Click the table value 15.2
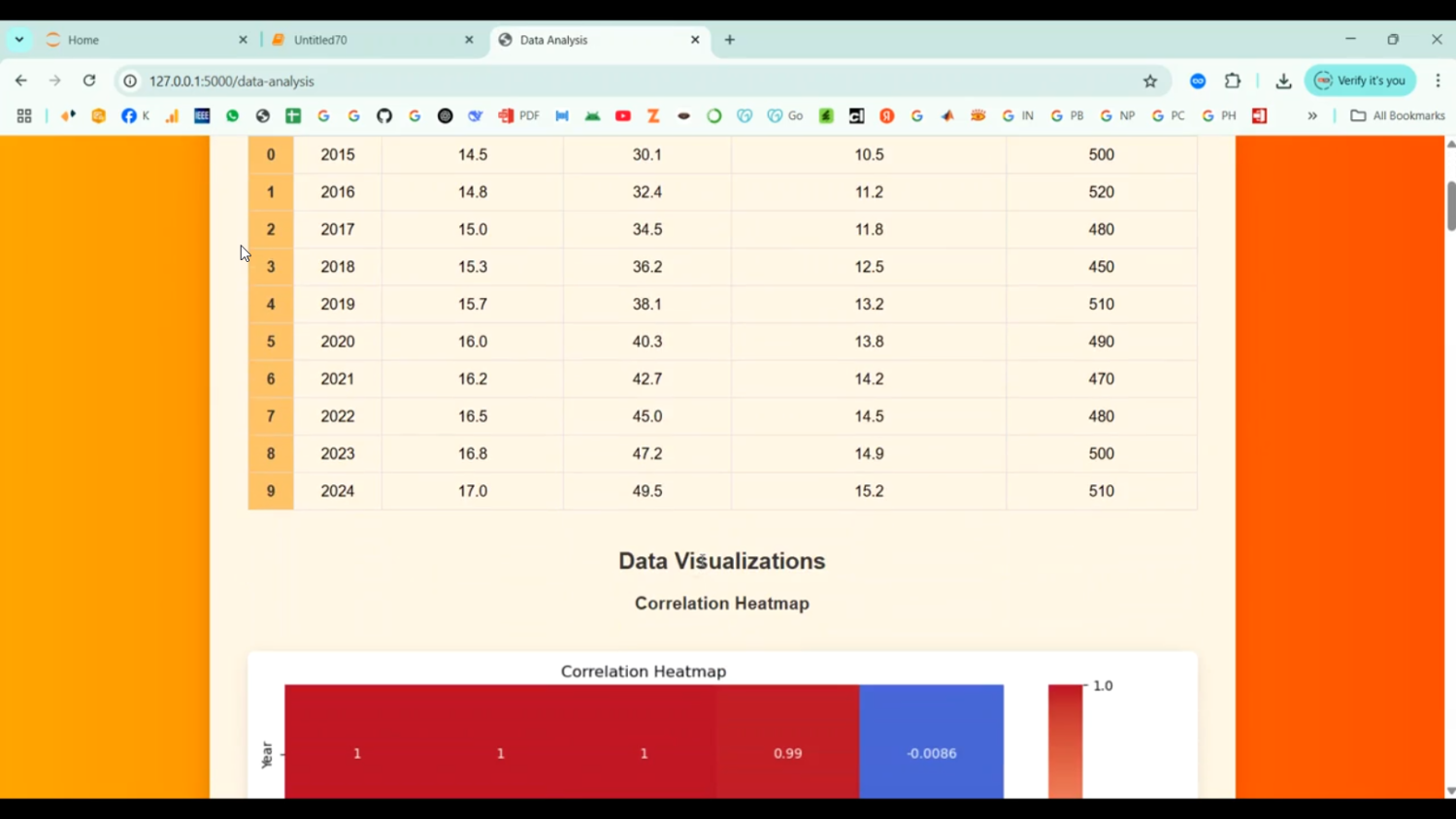1456x819 pixels. [x=870, y=491]
